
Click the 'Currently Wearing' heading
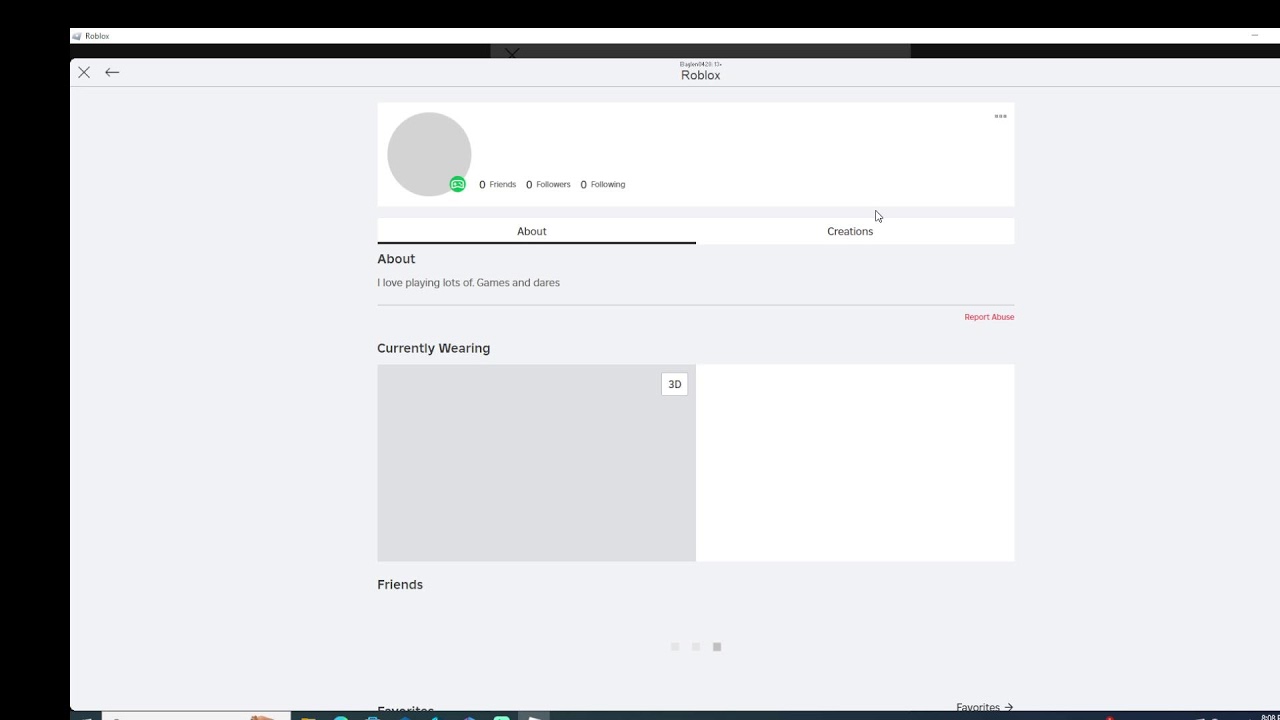tap(433, 348)
